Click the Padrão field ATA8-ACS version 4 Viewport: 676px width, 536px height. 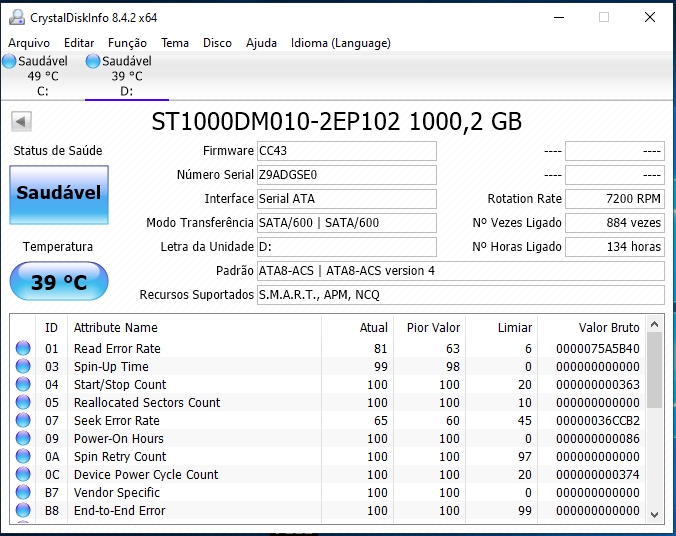[x=461, y=271]
